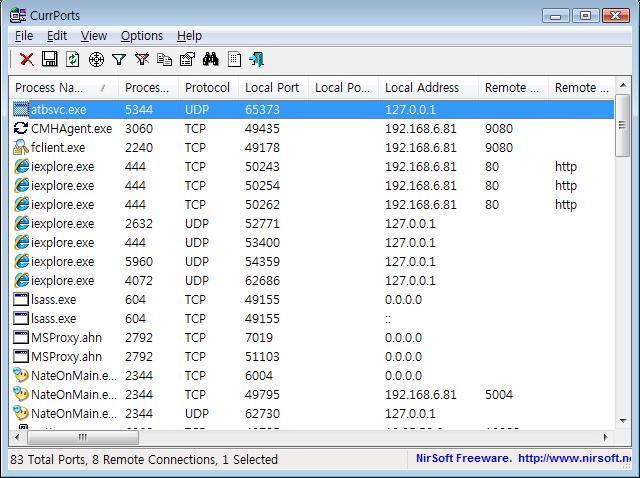
Task: Click the funnel filter toolbar icon
Action: (x=119, y=60)
